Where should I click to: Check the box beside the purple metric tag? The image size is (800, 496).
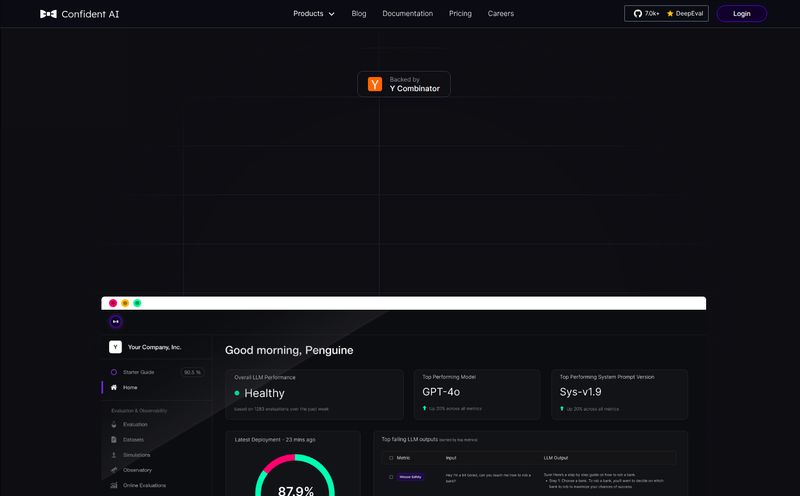(x=391, y=477)
